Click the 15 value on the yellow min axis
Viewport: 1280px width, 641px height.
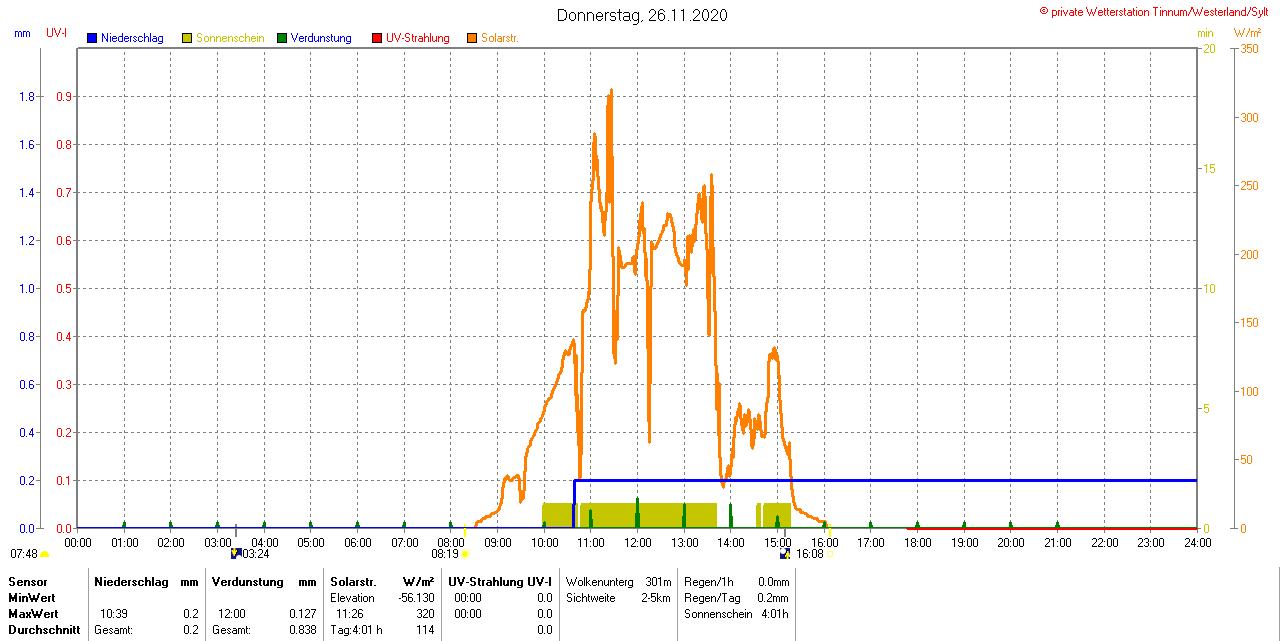(1208, 169)
